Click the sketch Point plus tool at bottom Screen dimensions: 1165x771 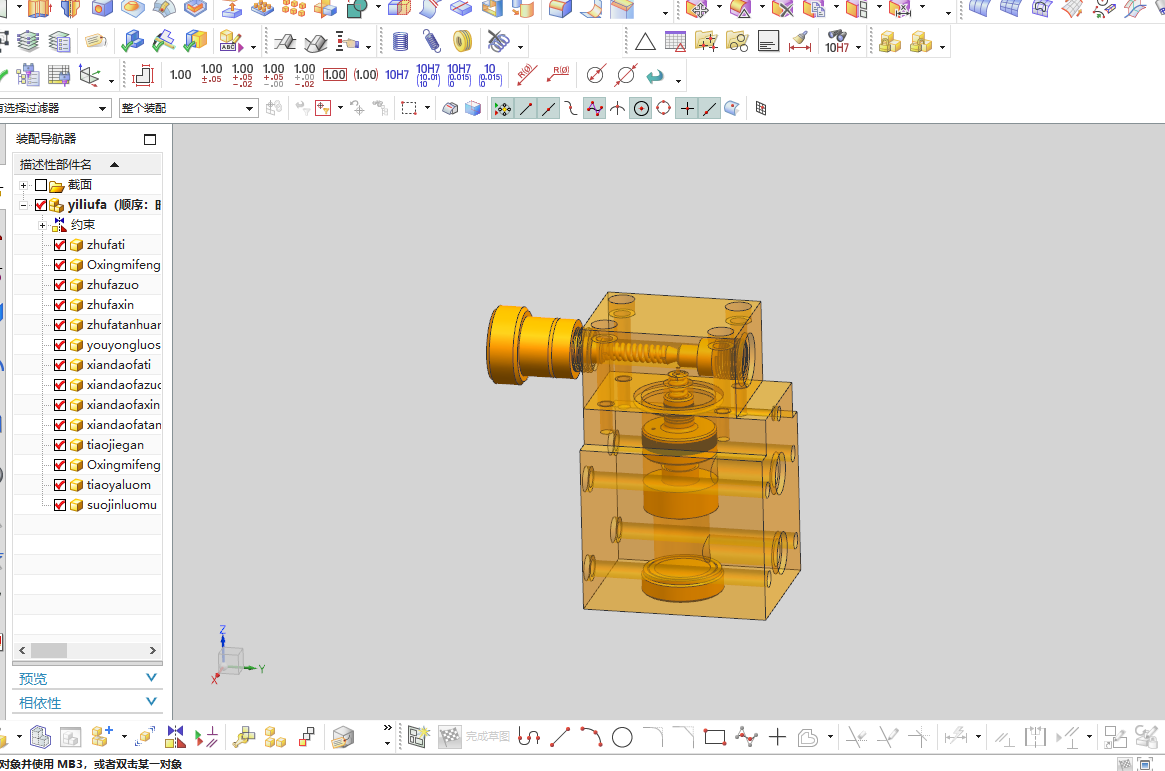[777, 737]
